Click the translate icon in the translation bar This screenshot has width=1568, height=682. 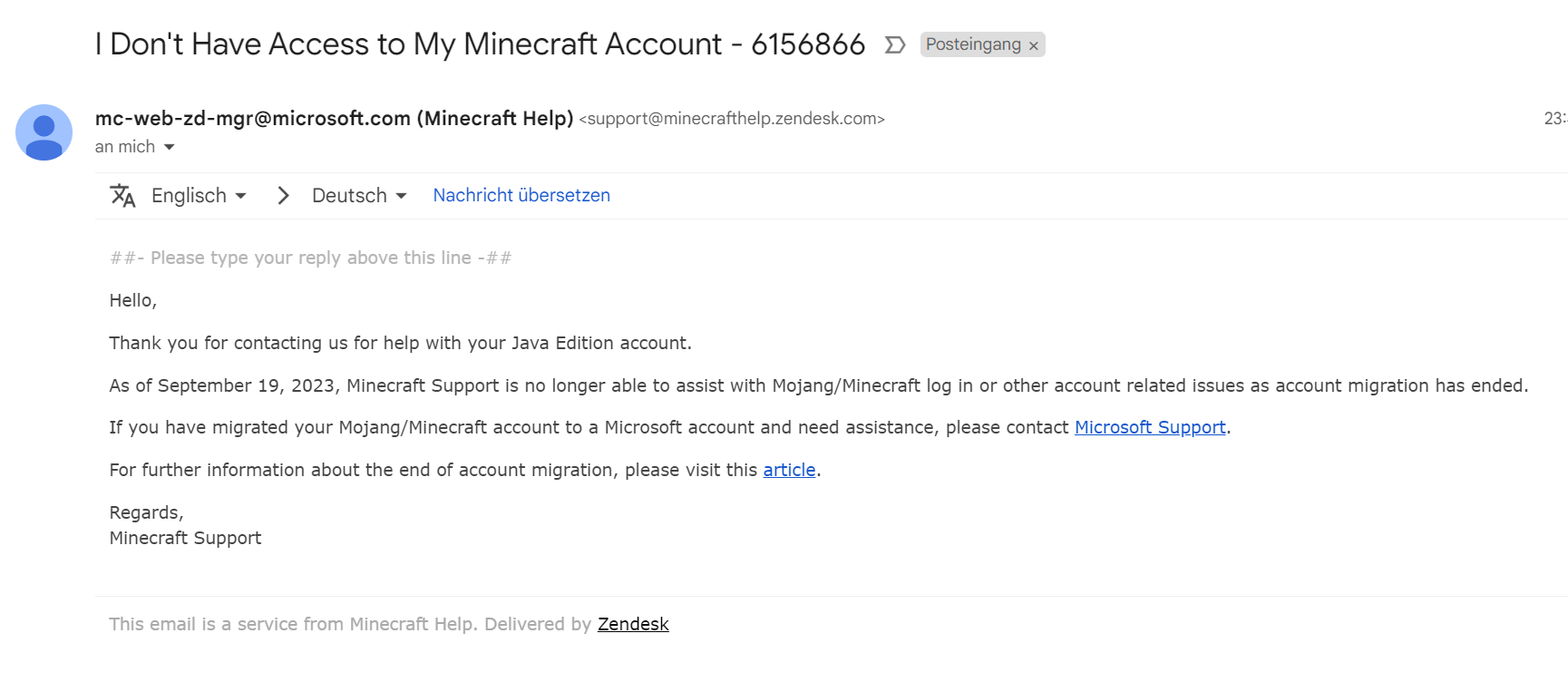pyautogui.click(x=122, y=195)
